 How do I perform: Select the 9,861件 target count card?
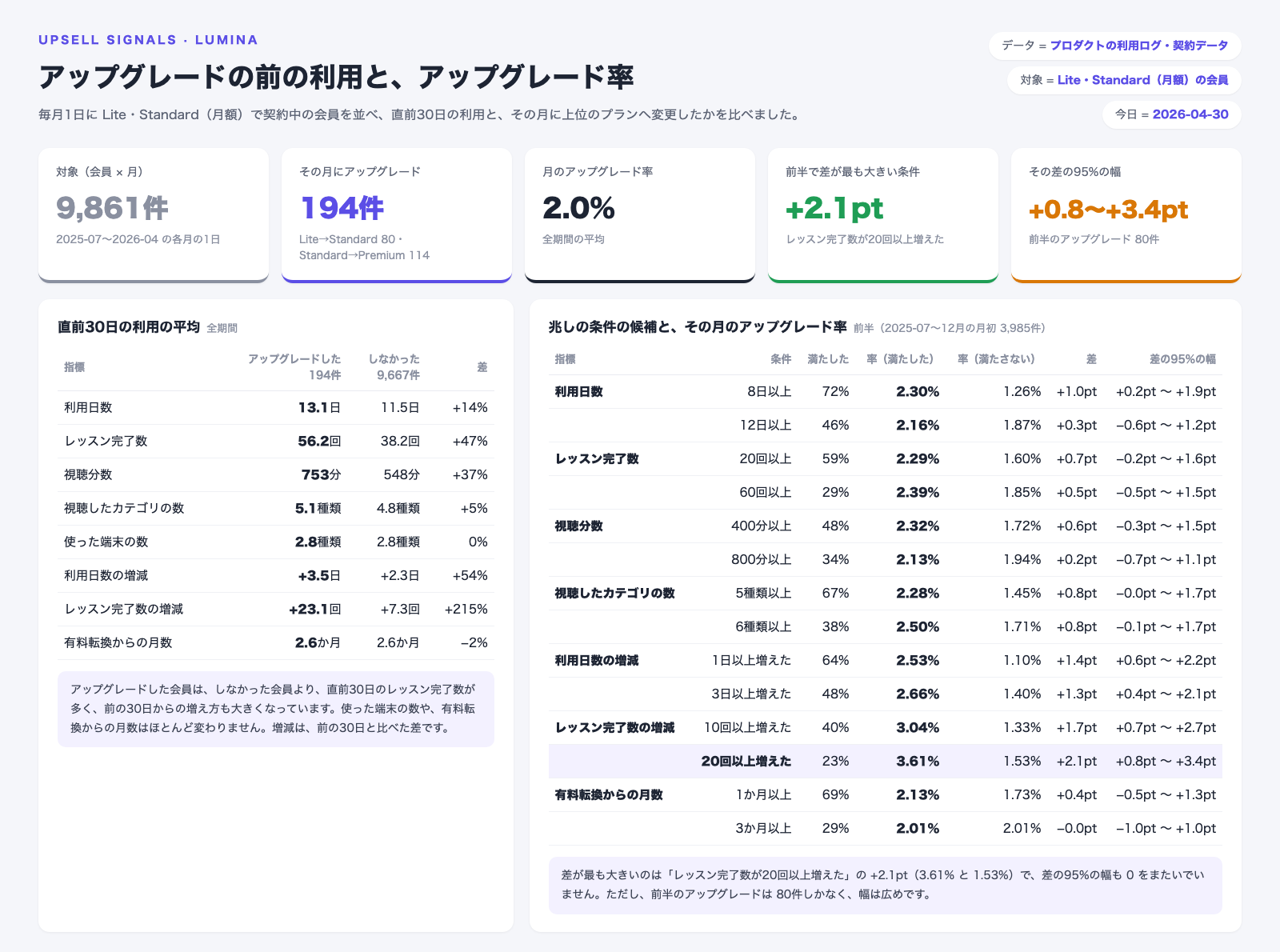tap(154, 214)
